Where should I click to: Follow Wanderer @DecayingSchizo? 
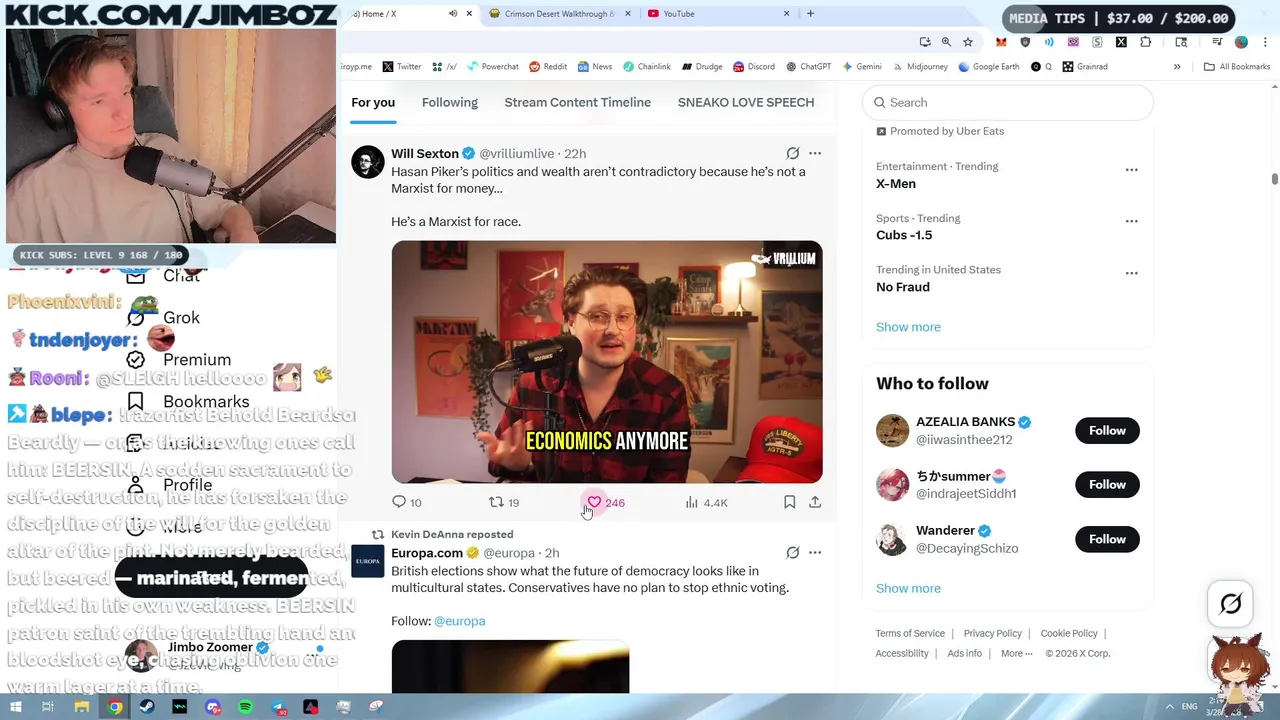click(x=1107, y=539)
